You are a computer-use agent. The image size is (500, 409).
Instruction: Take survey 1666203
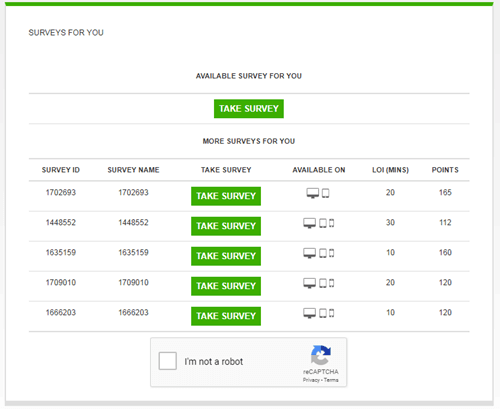[x=226, y=316]
